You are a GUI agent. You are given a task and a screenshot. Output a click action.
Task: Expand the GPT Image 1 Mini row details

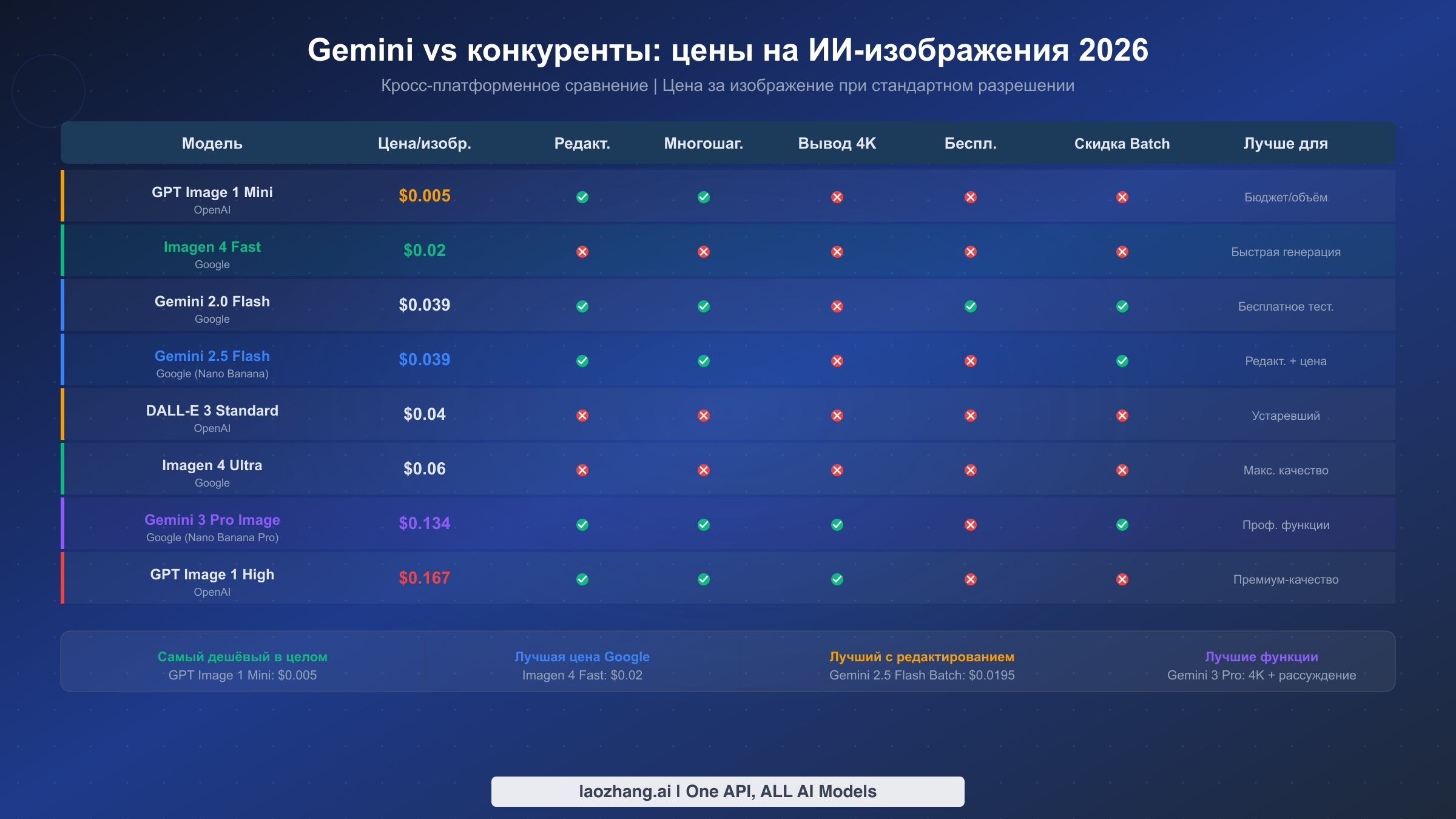coord(212,195)
